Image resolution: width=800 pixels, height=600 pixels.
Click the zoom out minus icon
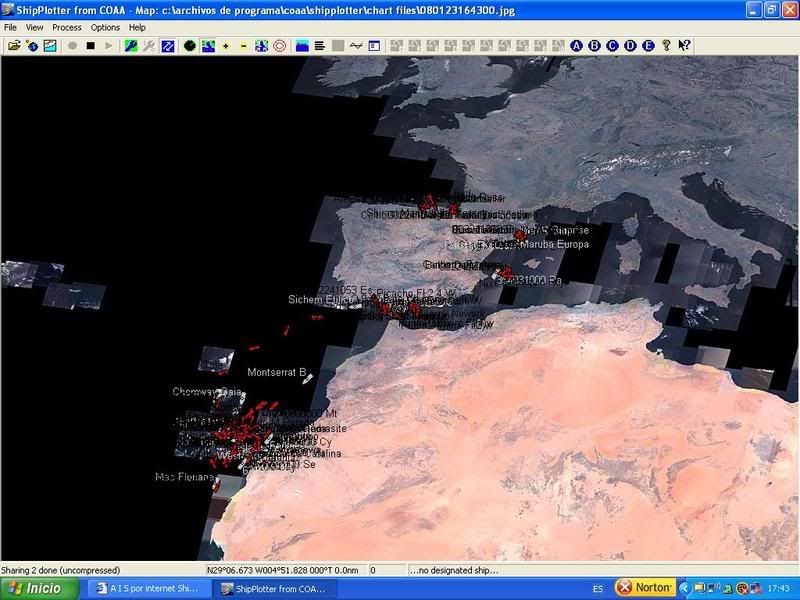[243, 46]
